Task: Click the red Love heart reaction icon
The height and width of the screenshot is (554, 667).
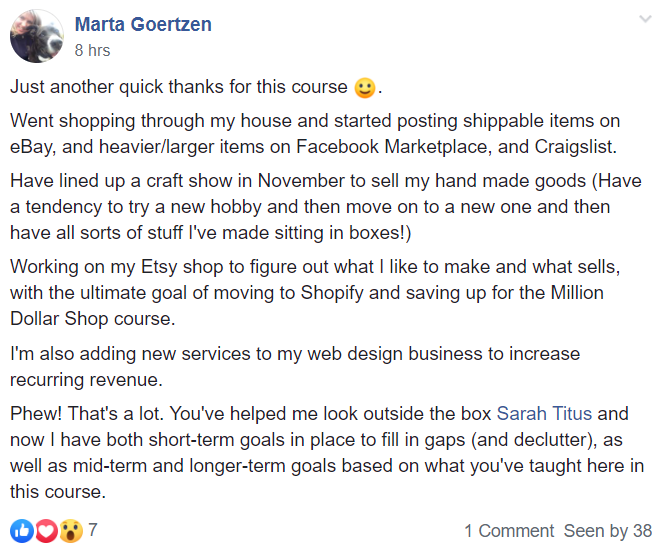Action: point(46,530)
